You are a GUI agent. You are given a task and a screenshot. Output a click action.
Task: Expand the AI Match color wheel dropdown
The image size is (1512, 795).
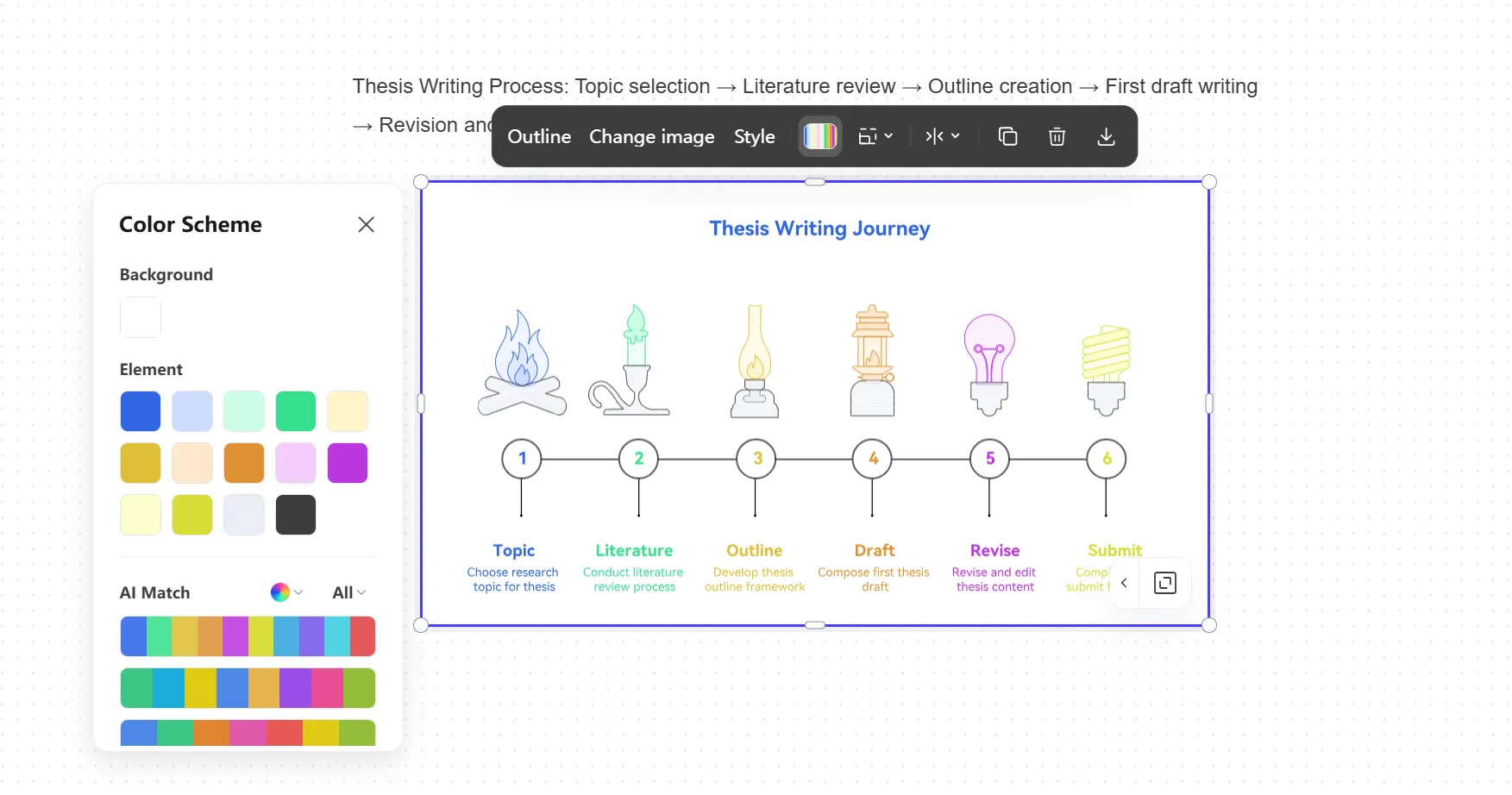point(286,592)
